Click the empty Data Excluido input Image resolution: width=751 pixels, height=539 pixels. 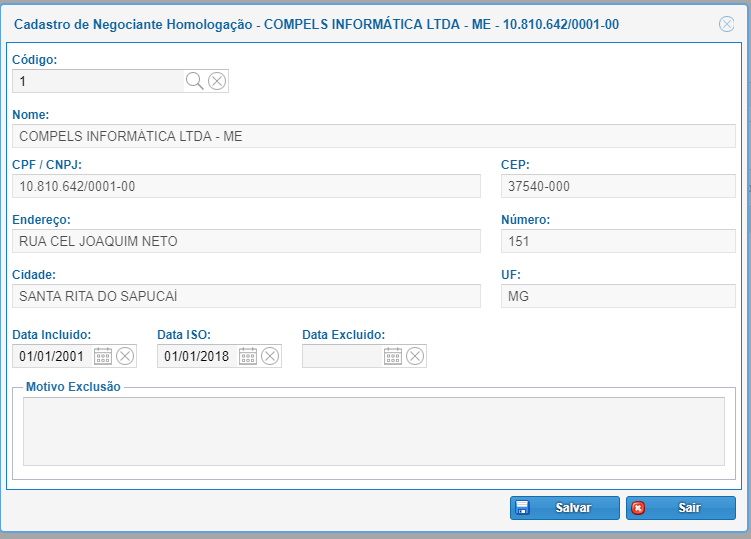[342, 356]
